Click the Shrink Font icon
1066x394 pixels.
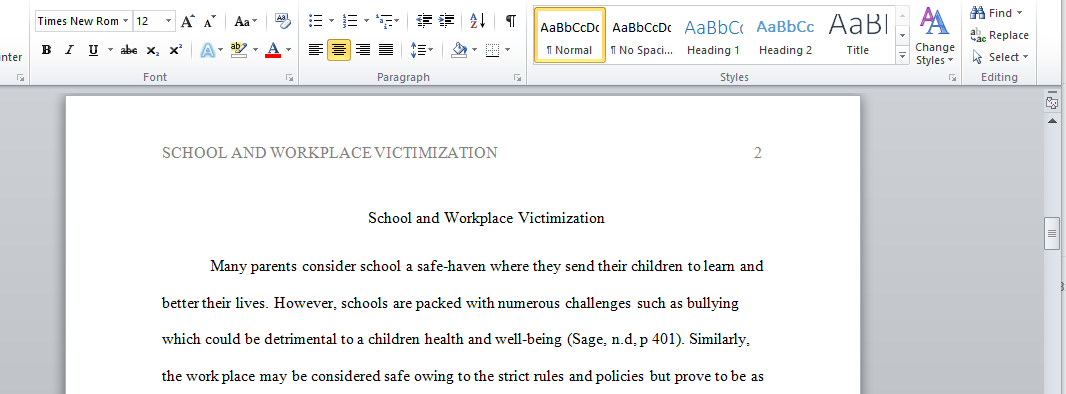click(210, 21)
